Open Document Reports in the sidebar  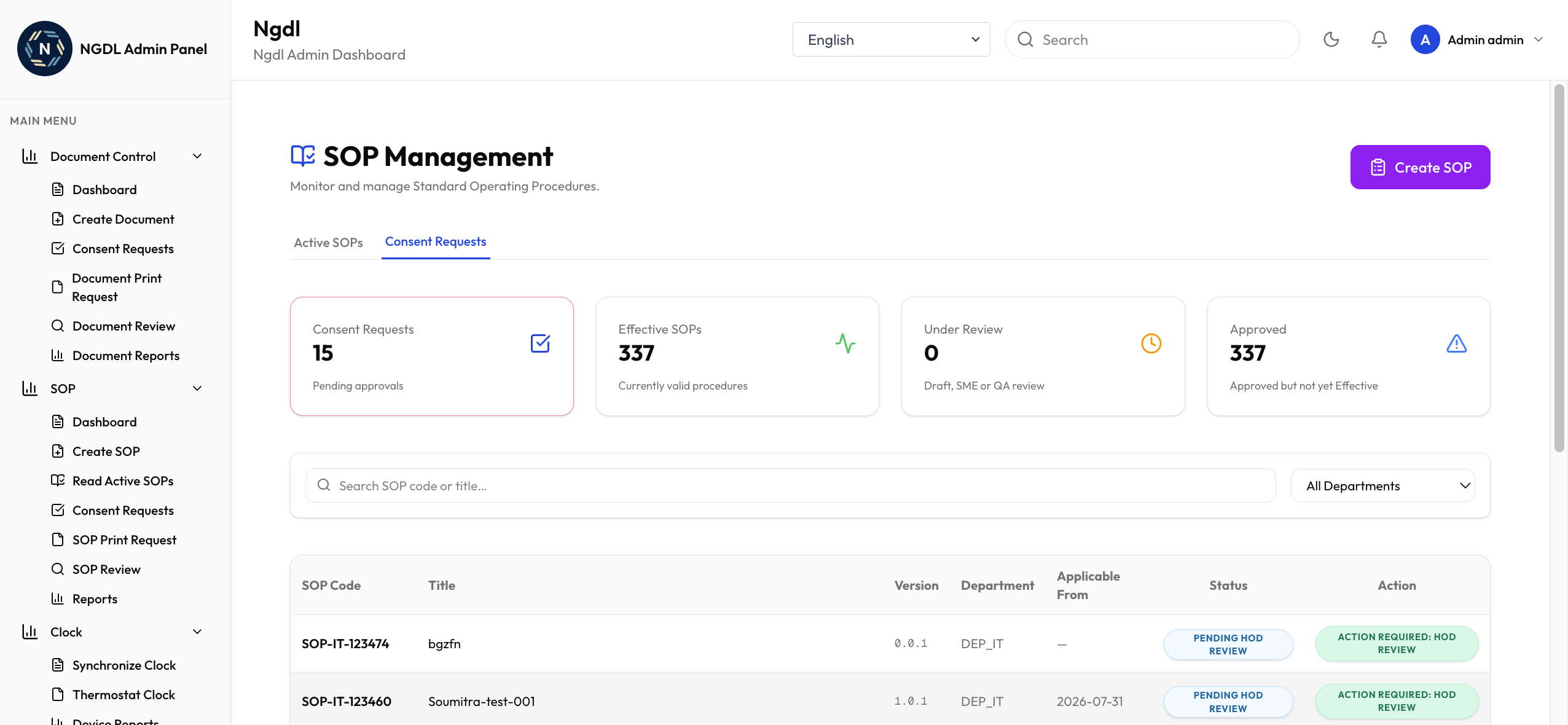pyautogui.click(x=126, y=356)
